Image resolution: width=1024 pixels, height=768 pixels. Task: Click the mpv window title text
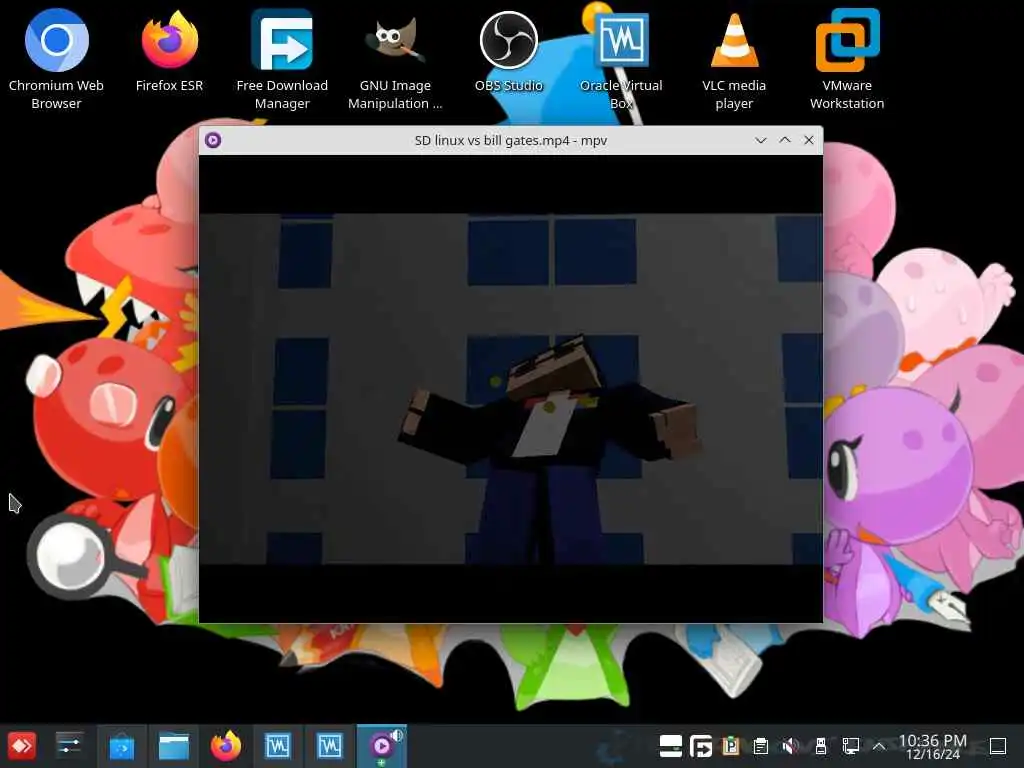click(511, 140)
